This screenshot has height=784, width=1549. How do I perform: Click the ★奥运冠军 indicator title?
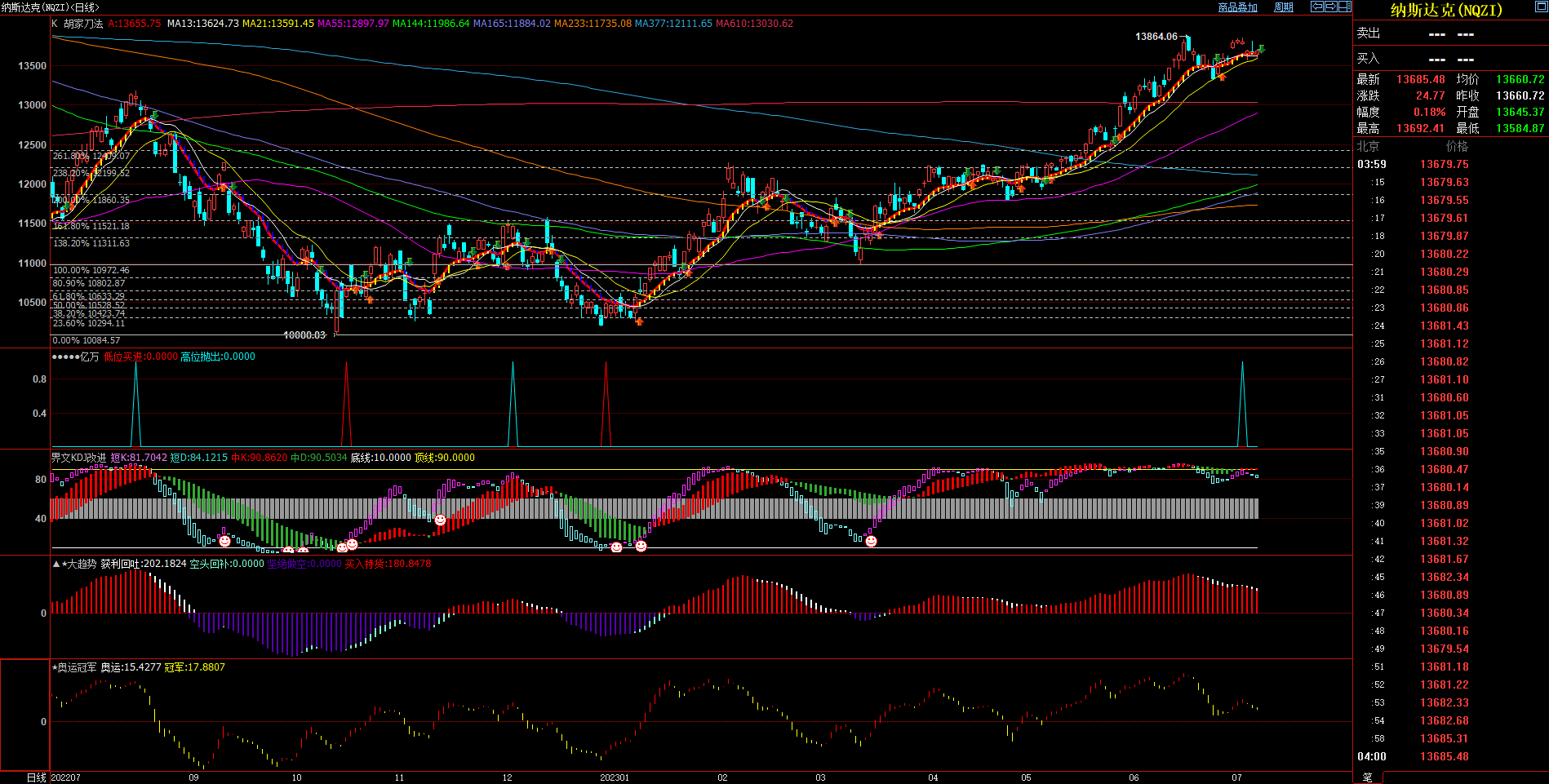[74, 667]
